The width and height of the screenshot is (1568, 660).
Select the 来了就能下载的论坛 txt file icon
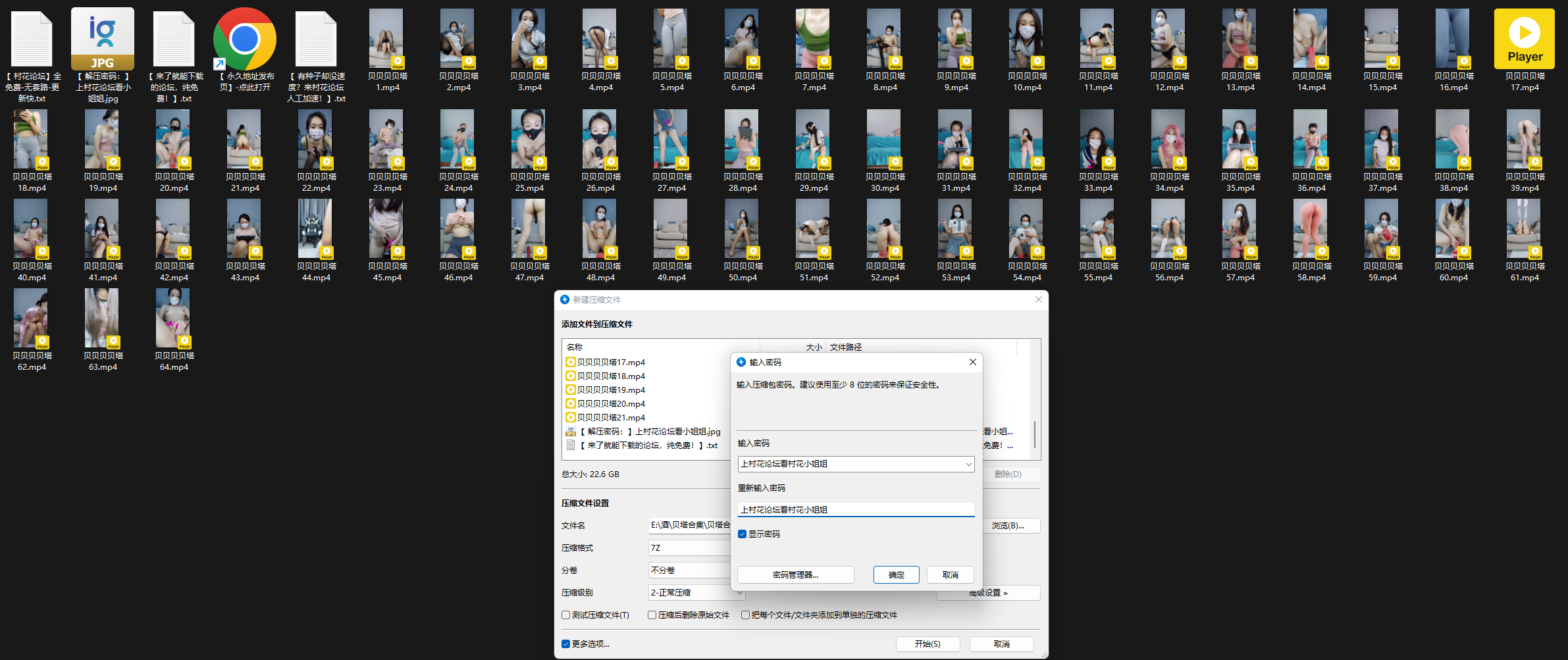tap(173, 39)
